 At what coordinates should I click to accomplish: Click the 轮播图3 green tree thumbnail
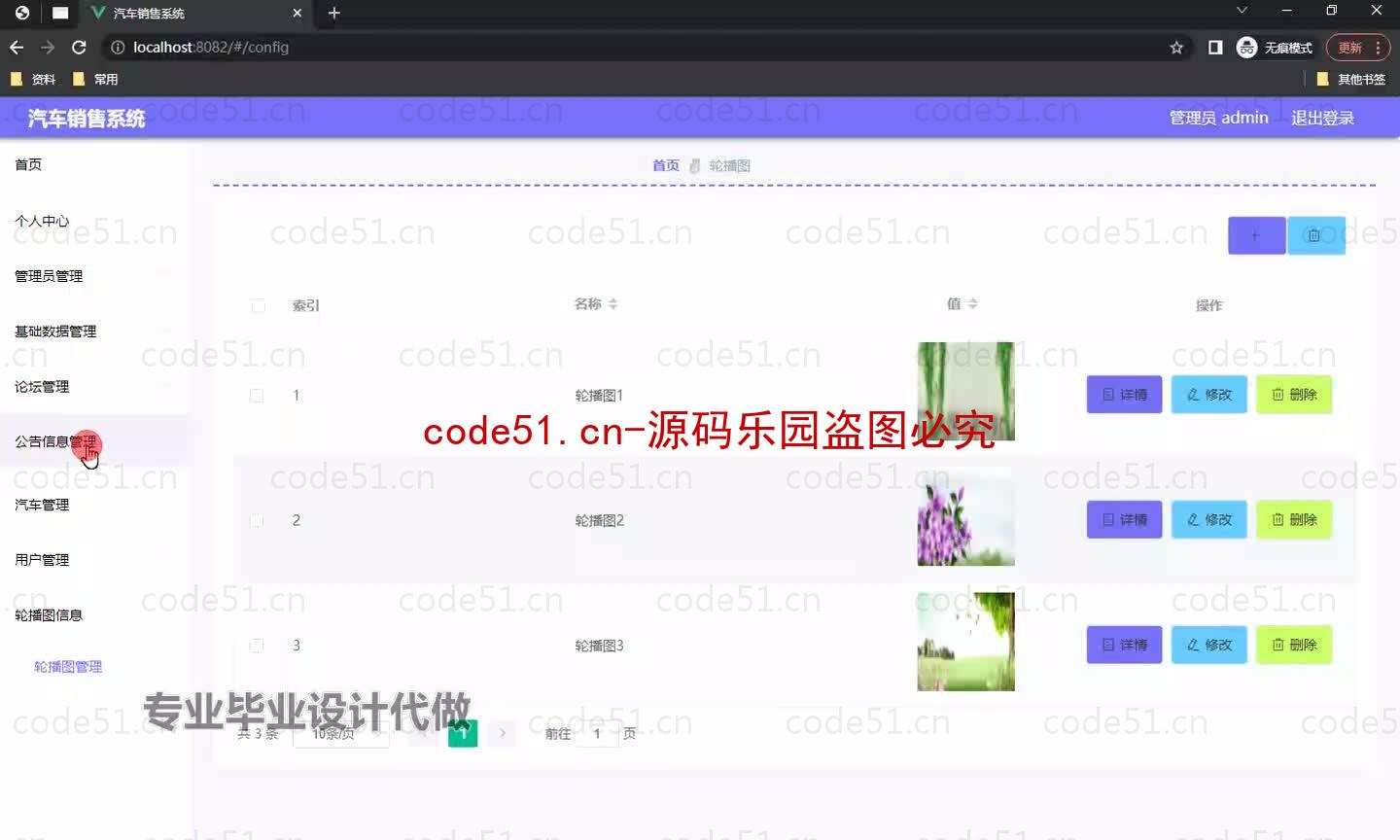(965, 642)
